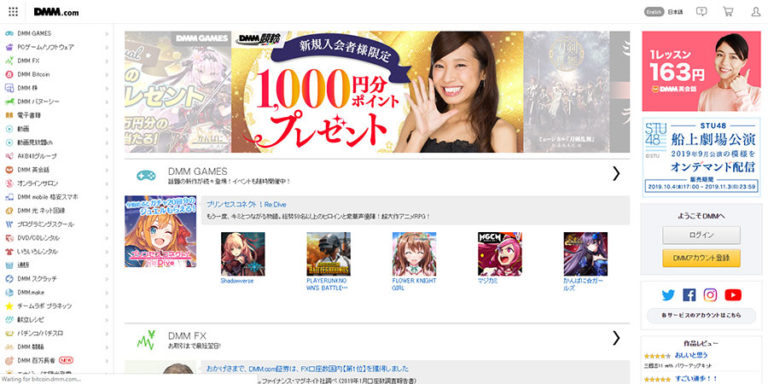The width and height of the screenshot is (768, 384).
Task: Open the apps grid menu icon
Action: pos(13,12)
